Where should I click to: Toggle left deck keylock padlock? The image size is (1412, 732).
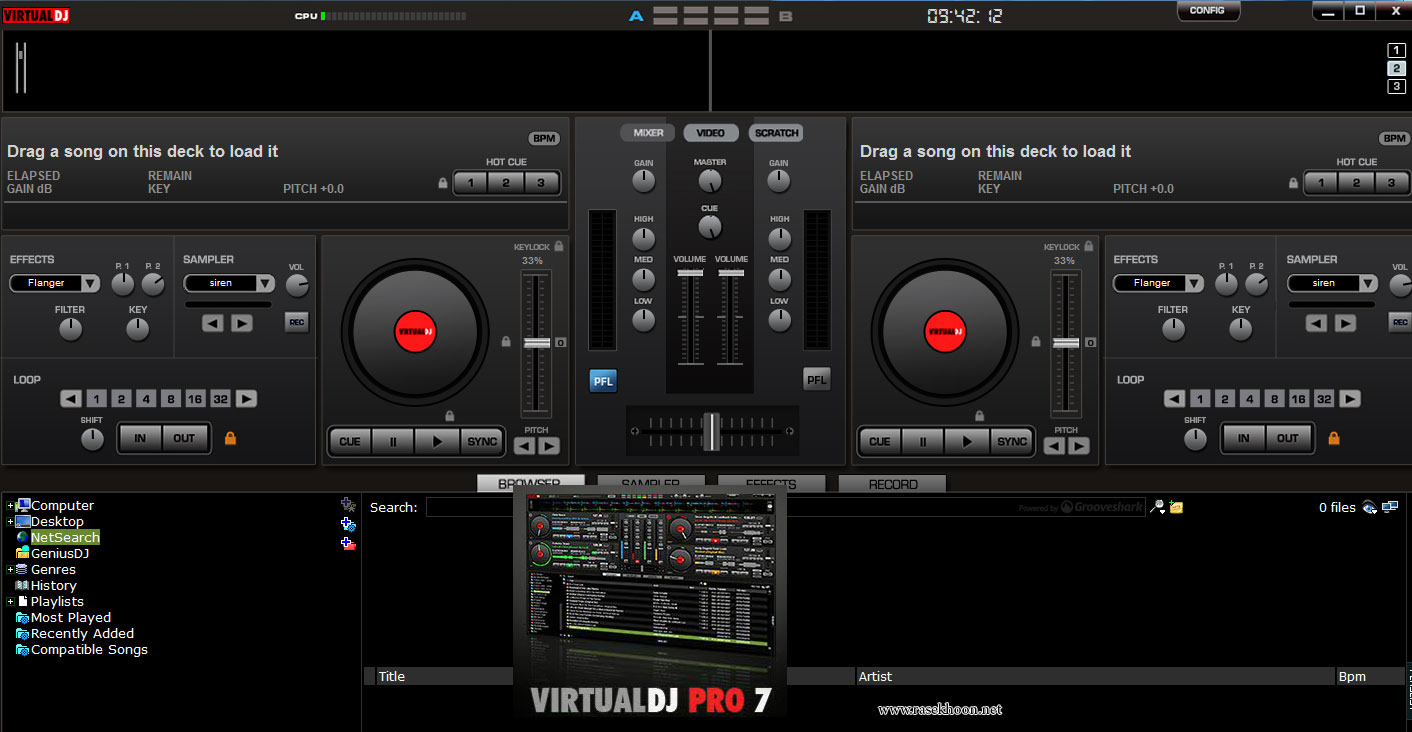coord(559,246)
